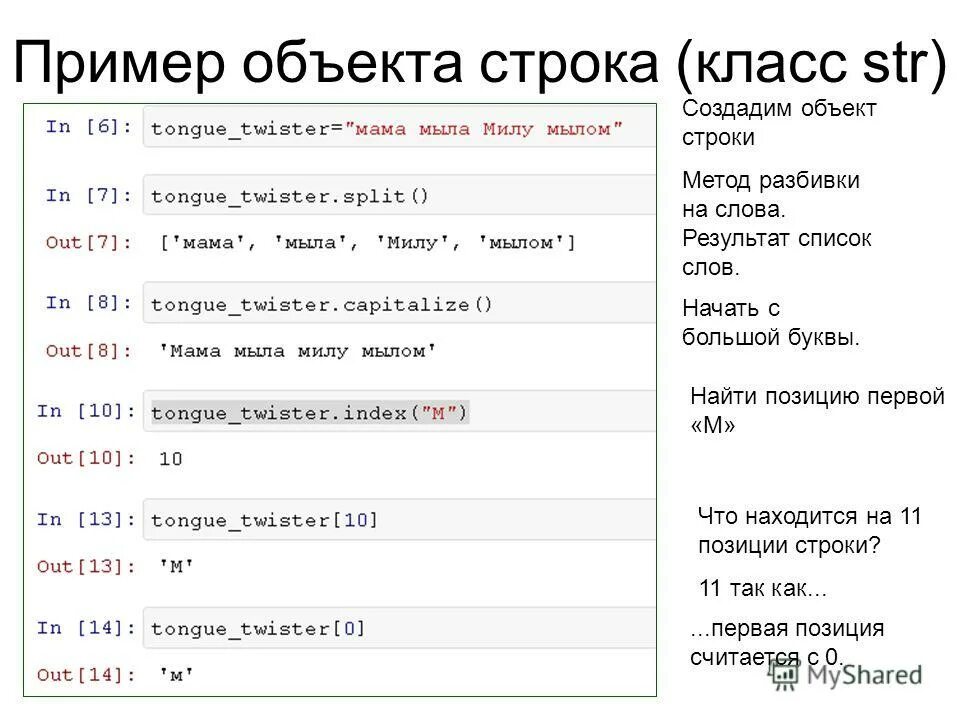Select the In [14]: prompt label
This screenshot has width=960, height=720.
pyautogui.click(x=86, y=628)
